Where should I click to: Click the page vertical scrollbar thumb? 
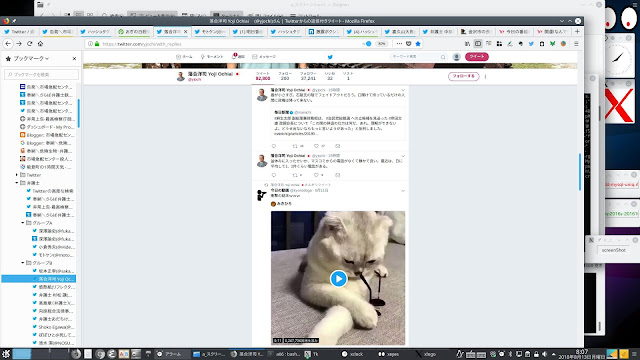(x=580, y=171)
